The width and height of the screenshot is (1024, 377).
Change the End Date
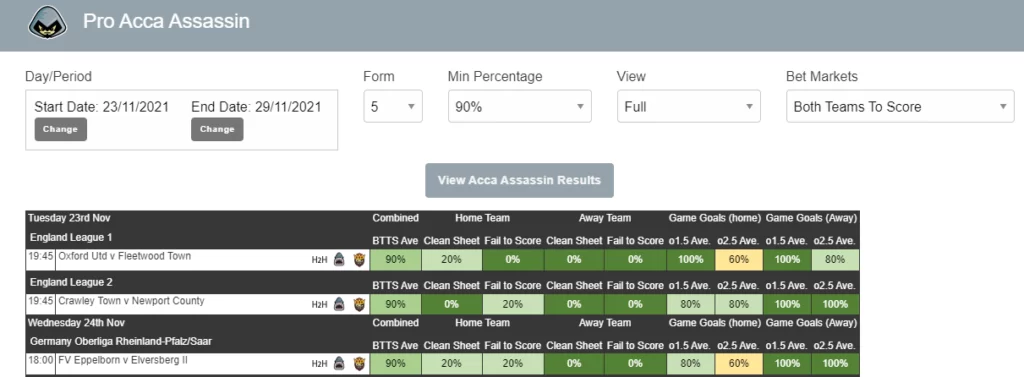[217, 129]
